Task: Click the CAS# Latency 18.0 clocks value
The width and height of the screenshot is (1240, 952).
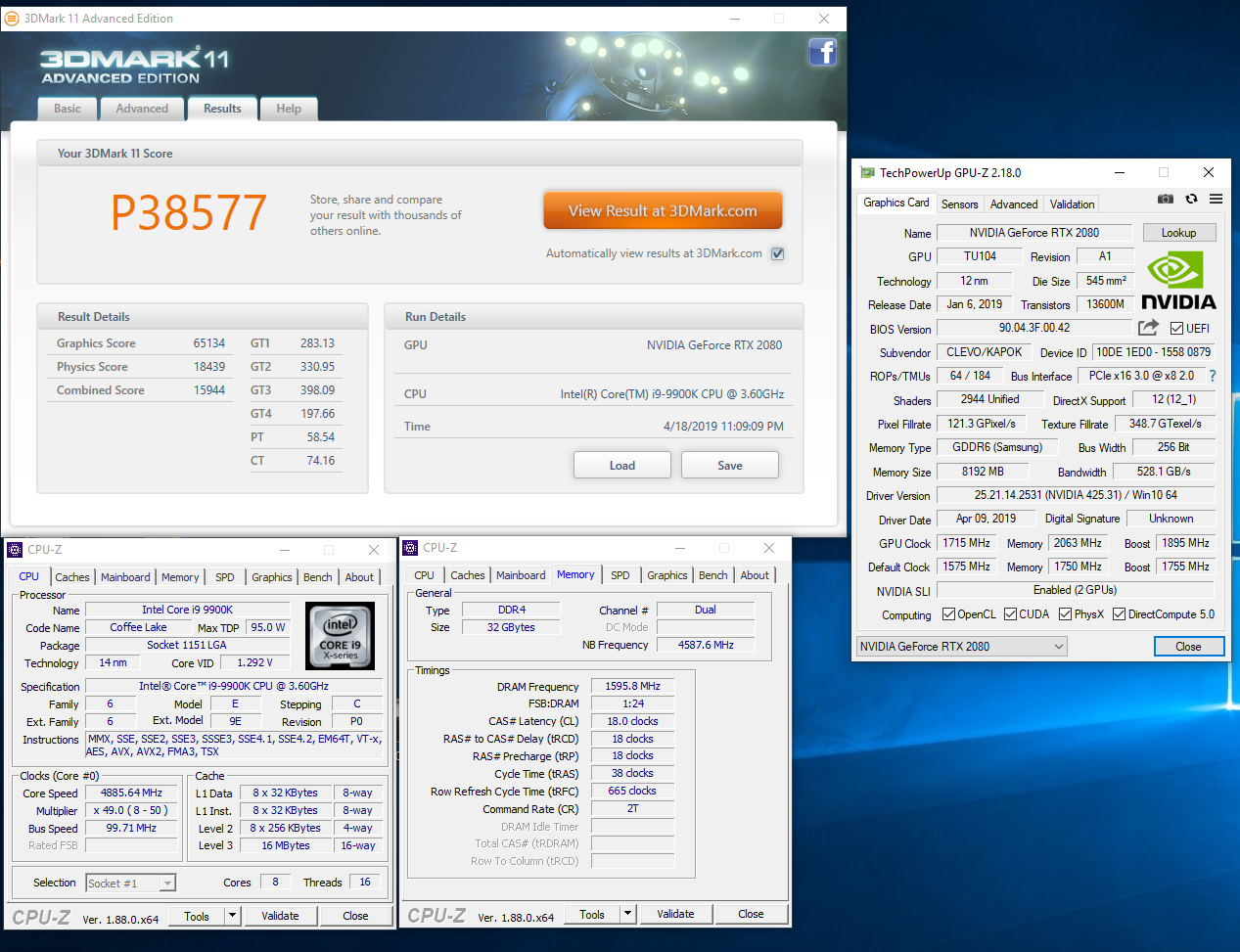Action: click(632, 721)
